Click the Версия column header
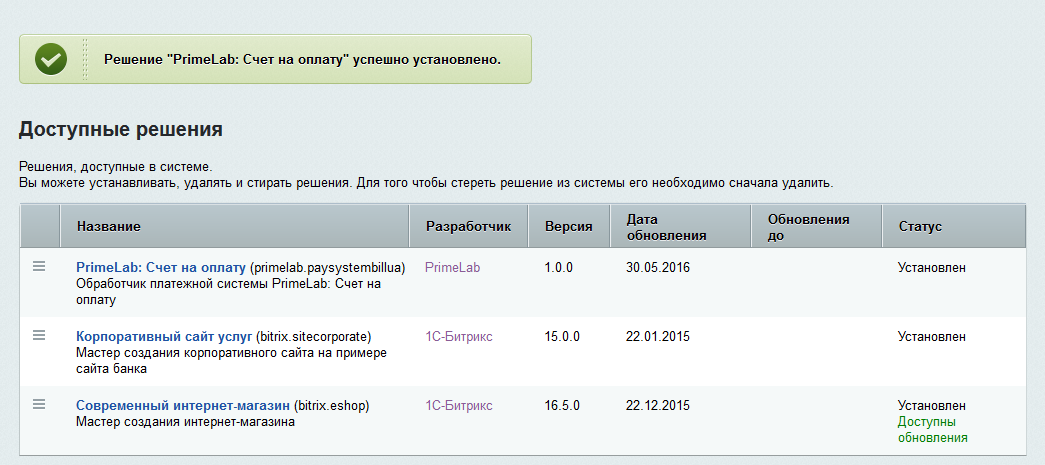1045x465 pixels. point(568,227)
